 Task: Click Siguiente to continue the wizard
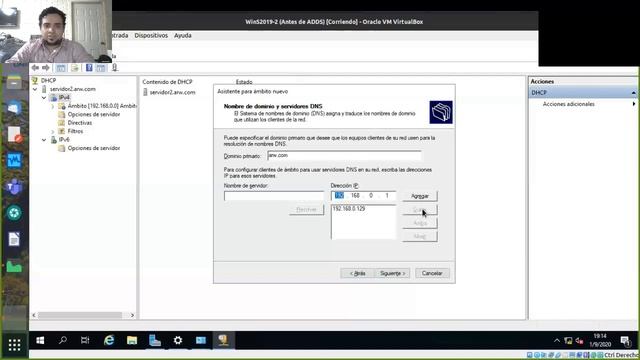point(392,273)
